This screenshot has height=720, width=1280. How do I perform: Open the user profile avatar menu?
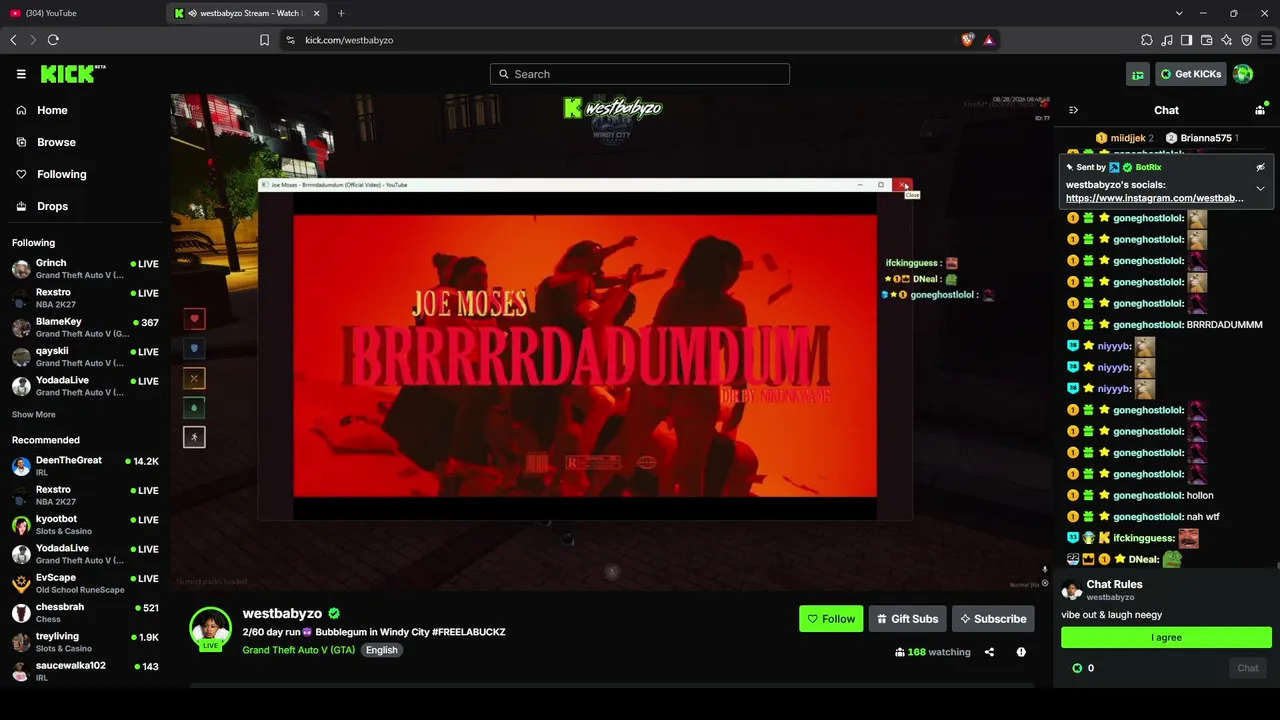(1243, 74)
